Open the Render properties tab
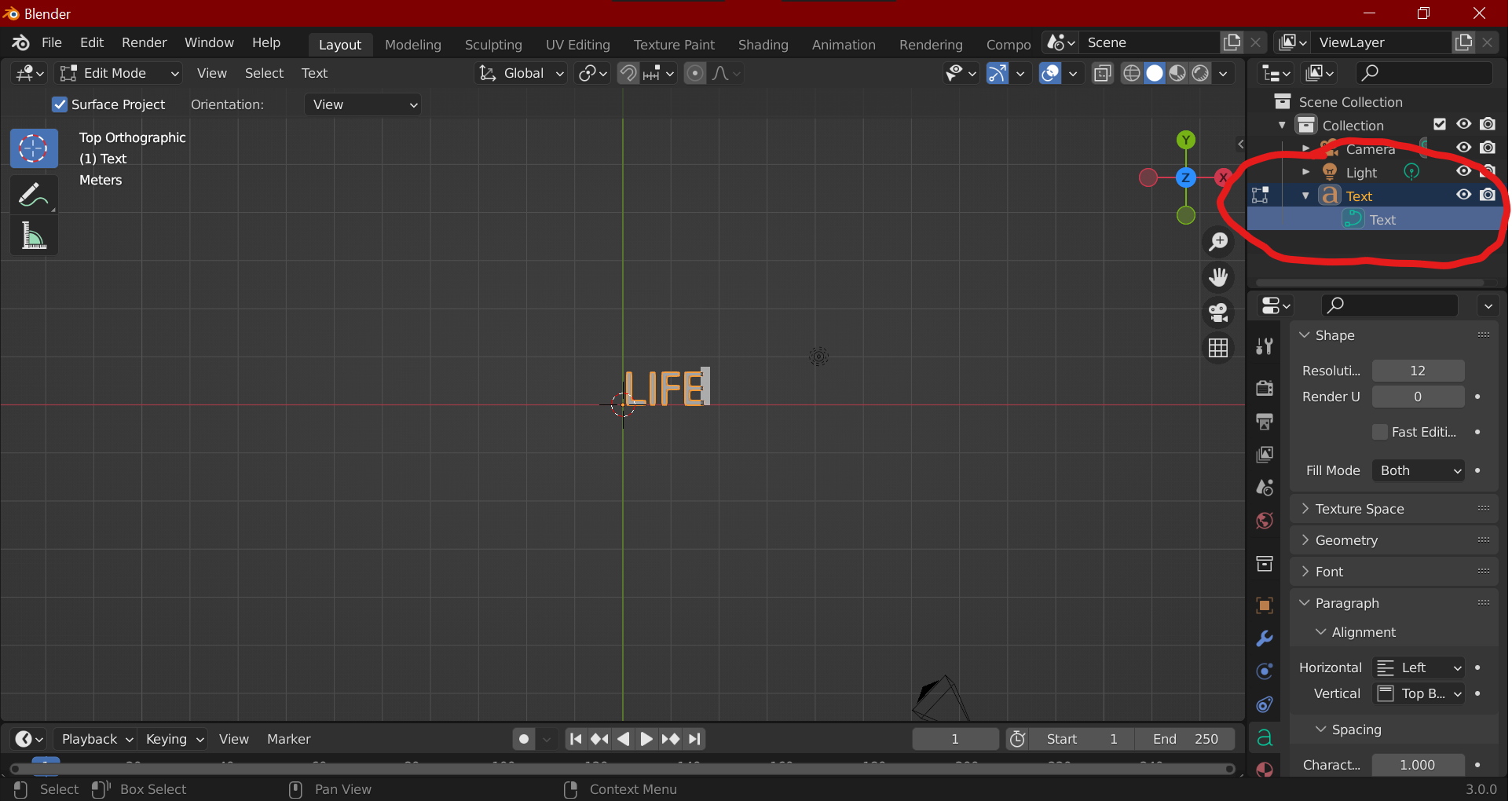The image size is (1512, 801). (x=1265, y=388)
